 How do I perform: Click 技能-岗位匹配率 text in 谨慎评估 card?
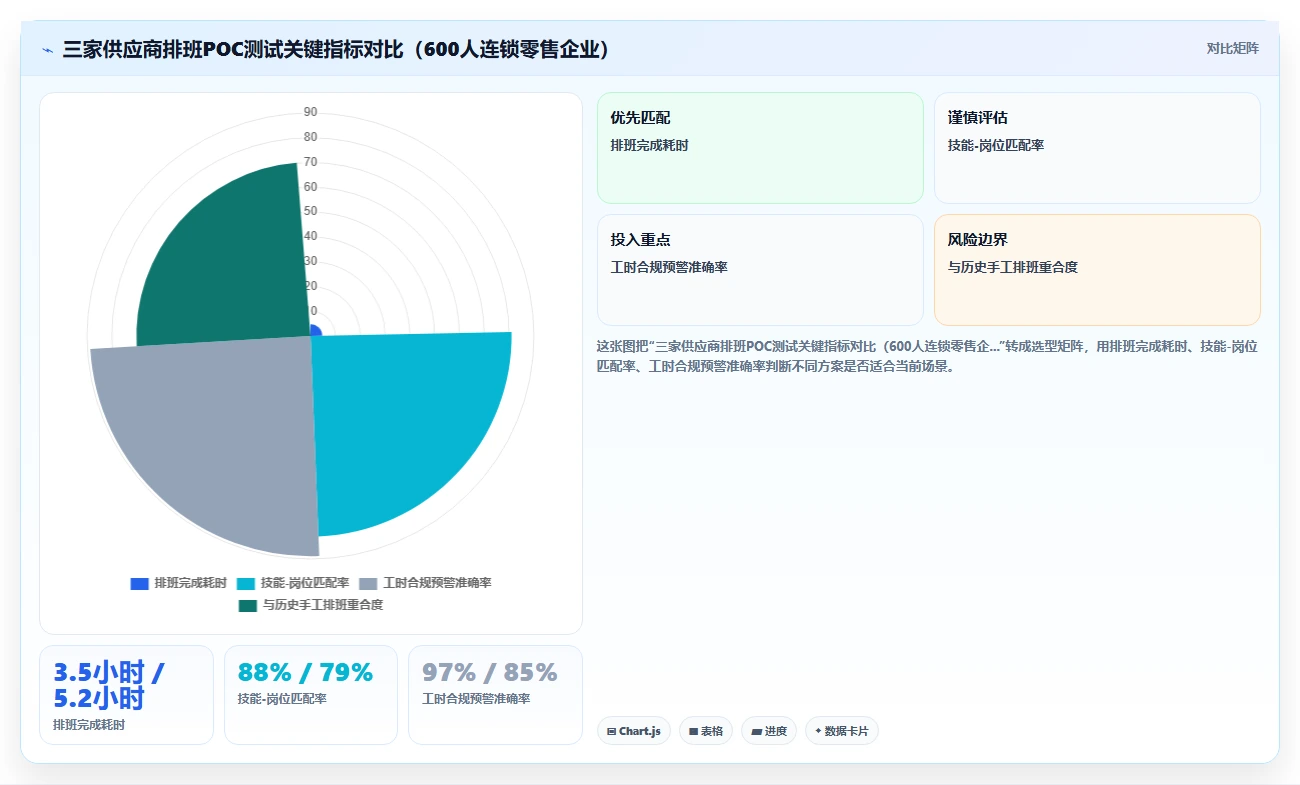pyautogui.click(x=996, y=146)
